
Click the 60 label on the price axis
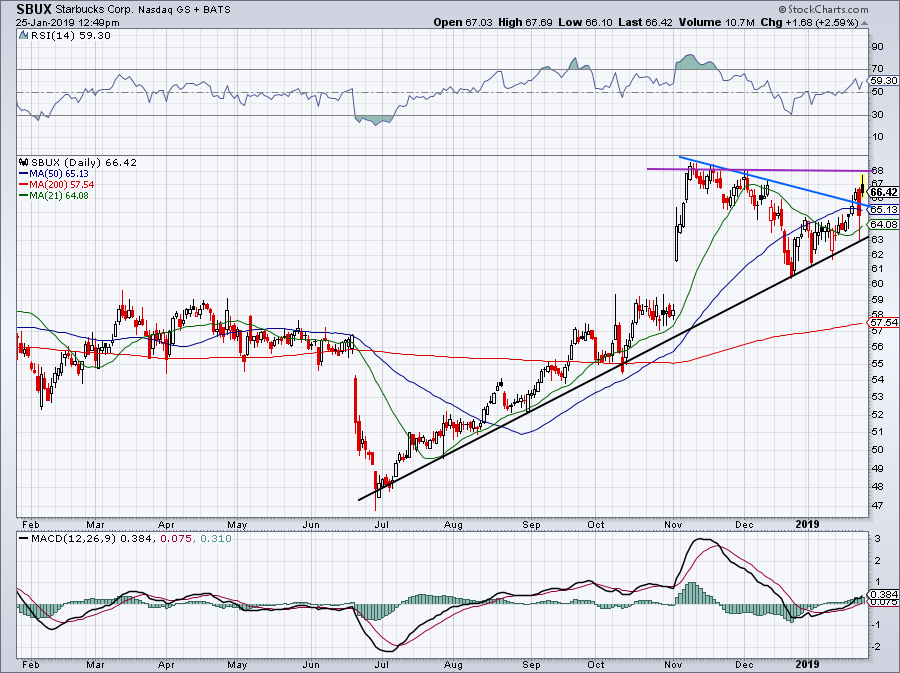pos(877,284)
